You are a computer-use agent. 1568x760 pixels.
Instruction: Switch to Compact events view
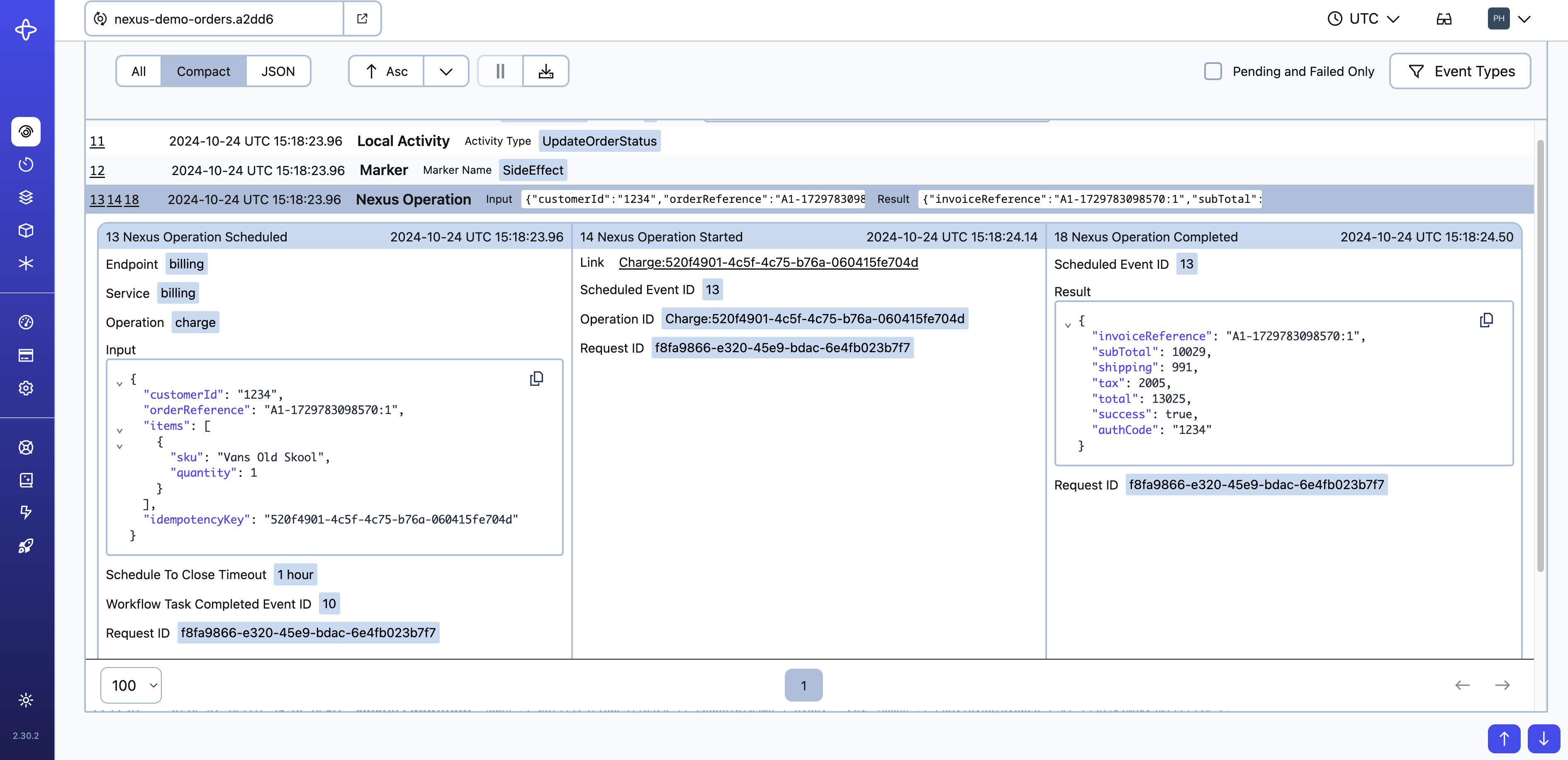tap(203, 71)
